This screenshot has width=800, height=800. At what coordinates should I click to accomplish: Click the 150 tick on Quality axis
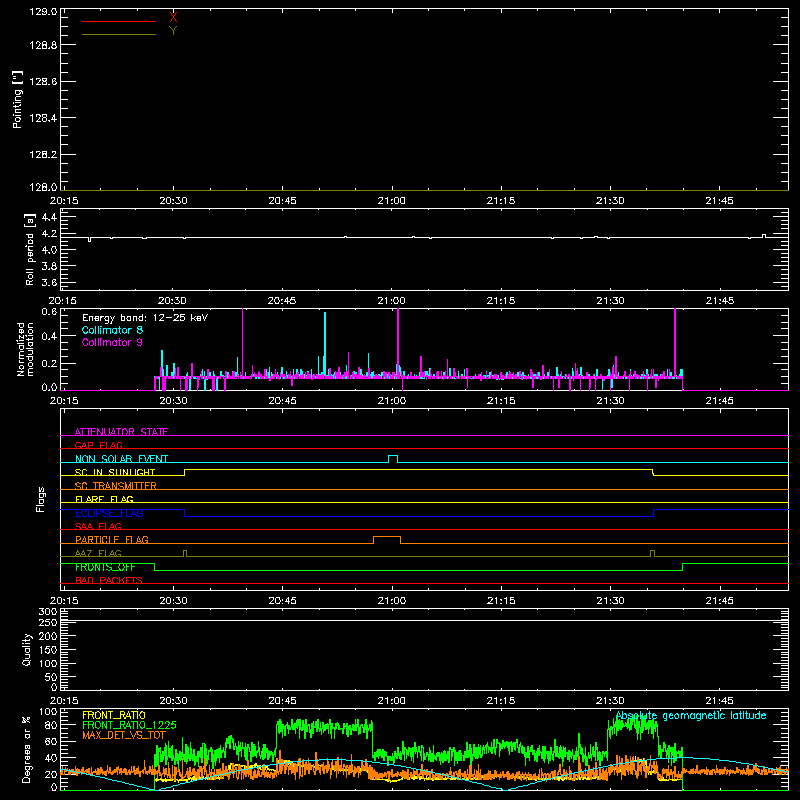(x=47, y=650)
